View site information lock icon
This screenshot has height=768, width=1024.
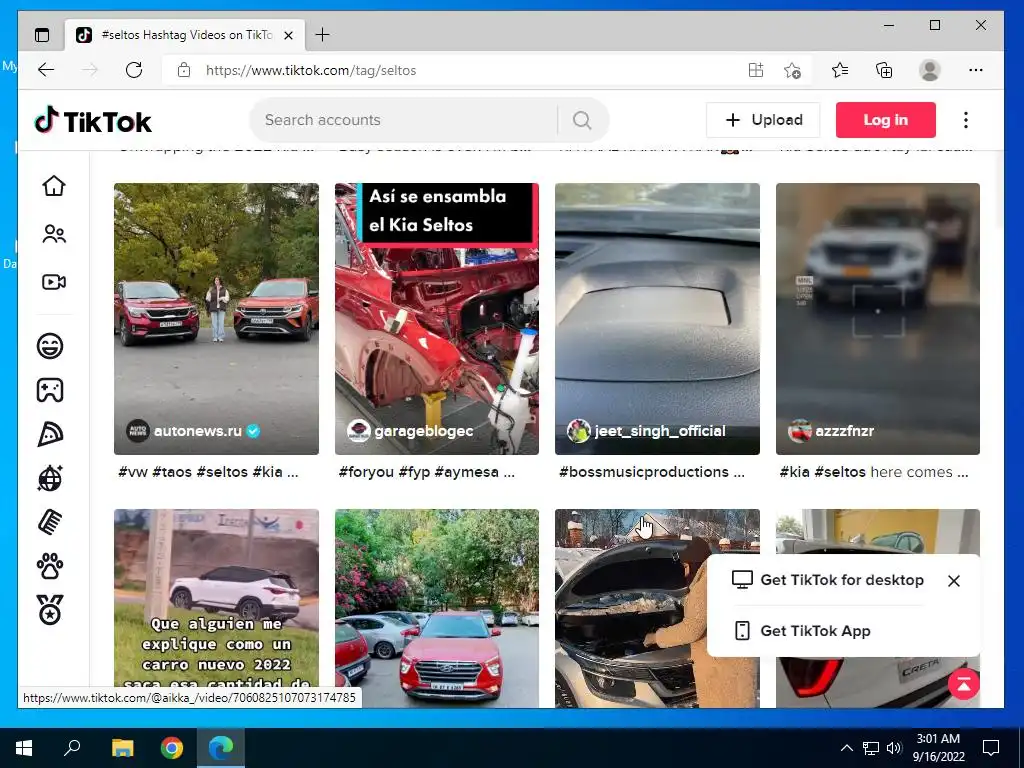[x=184, y=70]
